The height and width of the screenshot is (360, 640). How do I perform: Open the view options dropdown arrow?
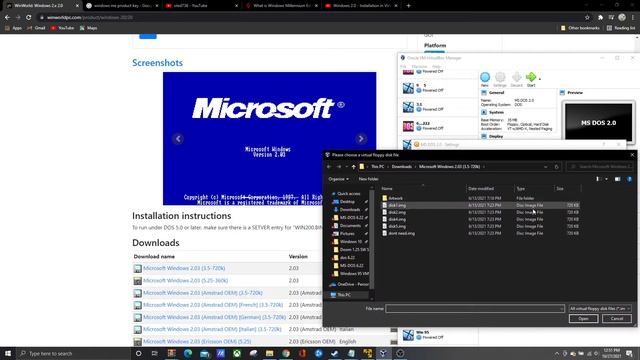[606, 179]
